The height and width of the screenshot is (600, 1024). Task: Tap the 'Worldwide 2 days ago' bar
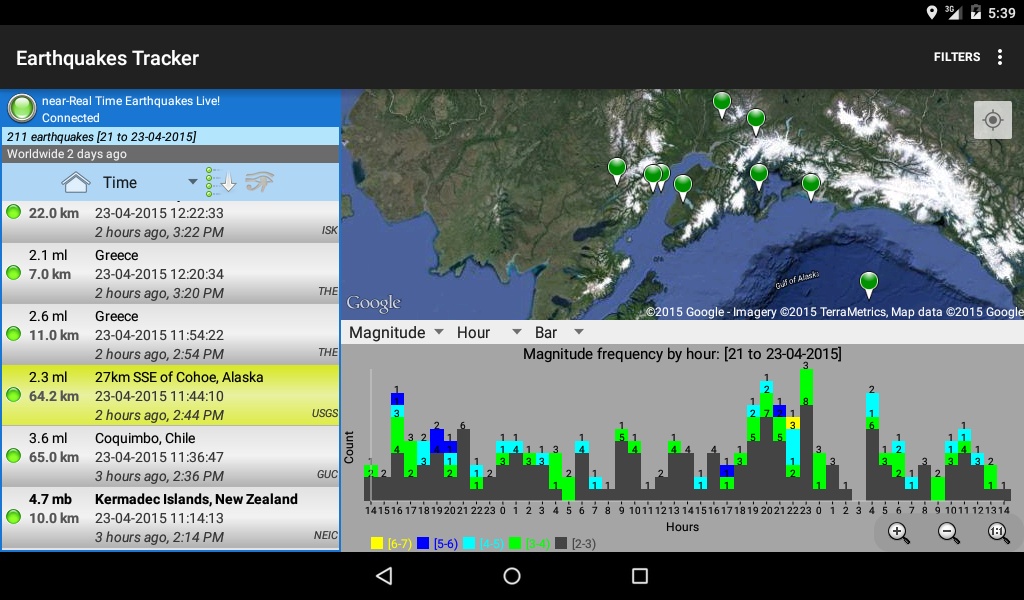click(x=170, y=154)
